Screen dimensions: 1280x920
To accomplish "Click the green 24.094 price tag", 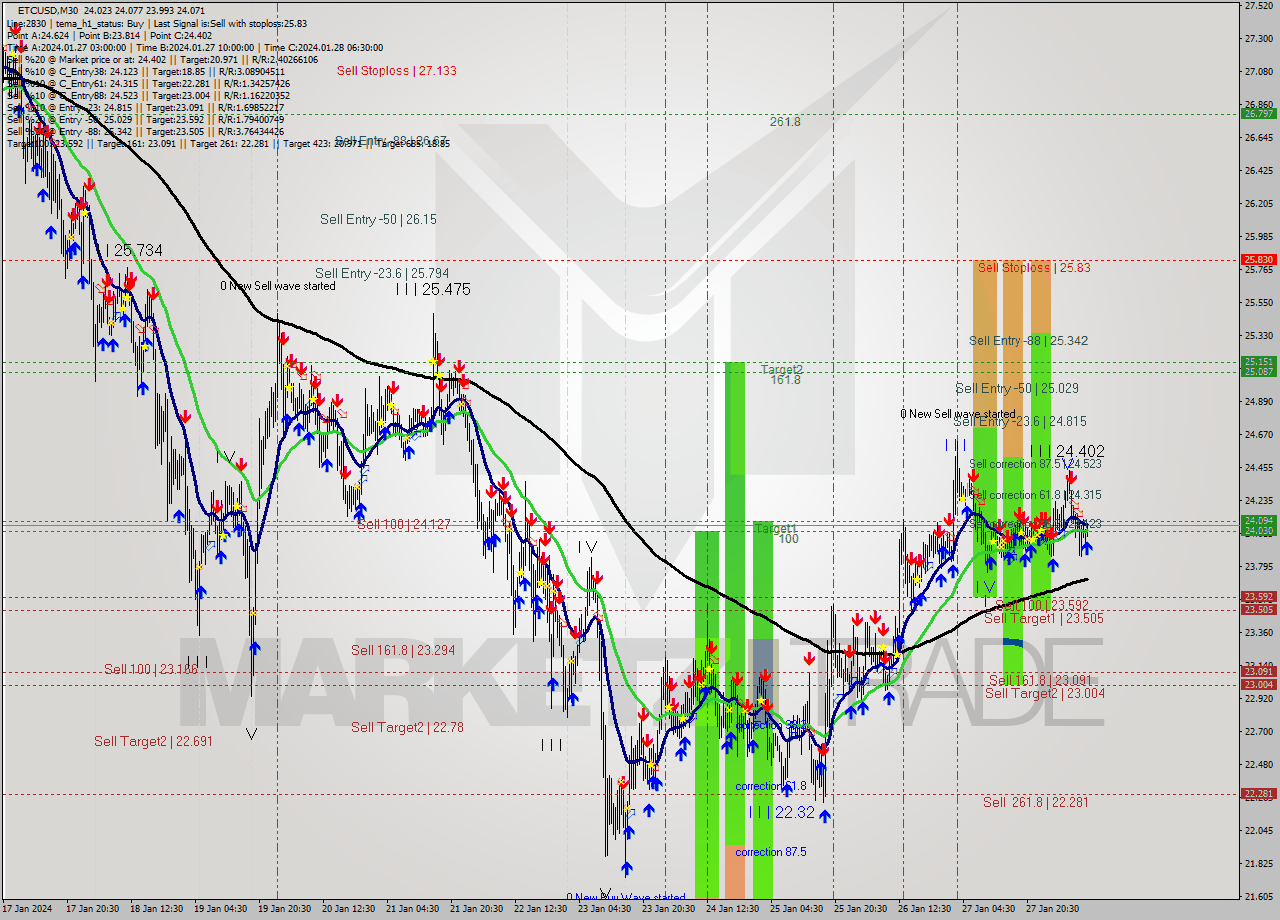I will click(x=1259, y=520).
